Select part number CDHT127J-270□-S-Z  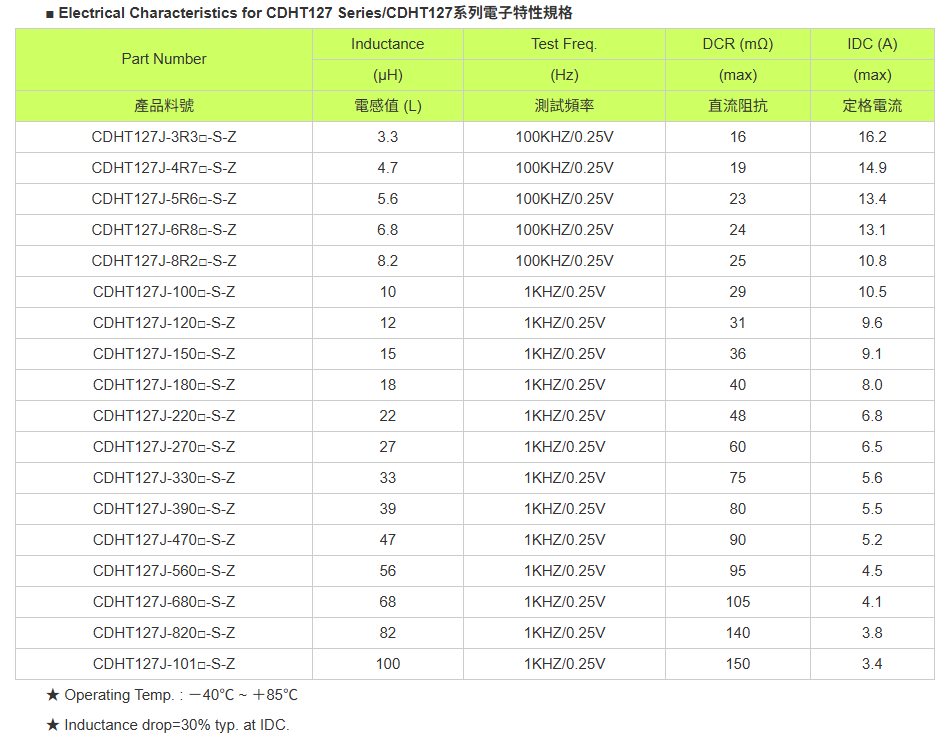(x=164, y=446)
